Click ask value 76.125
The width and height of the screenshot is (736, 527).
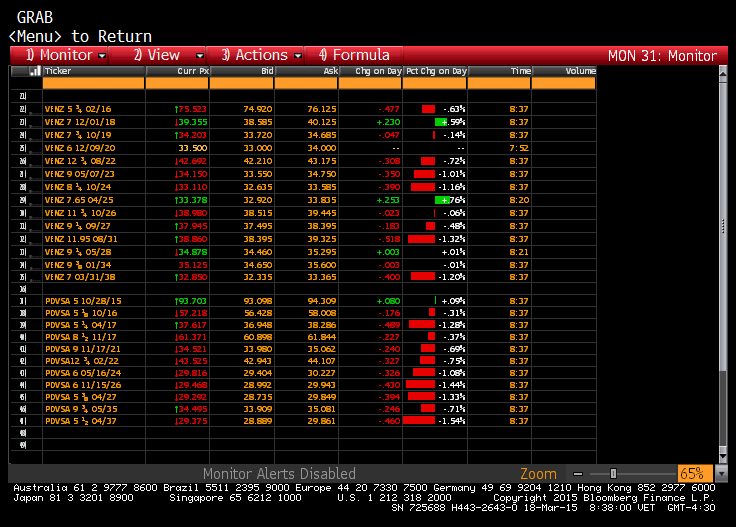point(322,109)
